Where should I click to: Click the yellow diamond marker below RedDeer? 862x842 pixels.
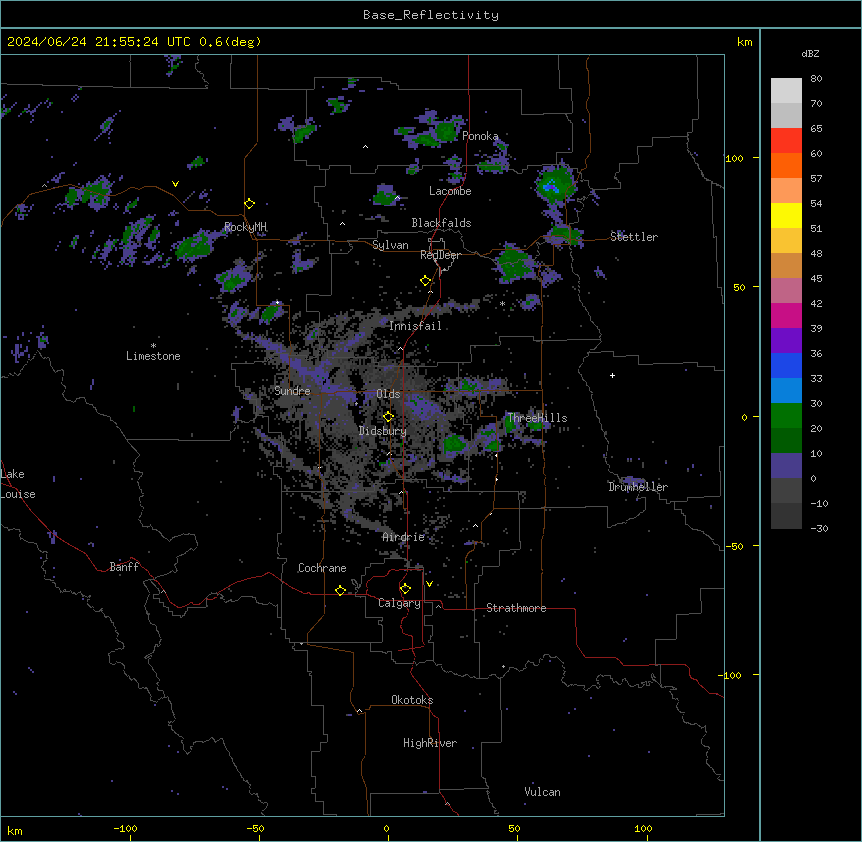click(425, 281)
